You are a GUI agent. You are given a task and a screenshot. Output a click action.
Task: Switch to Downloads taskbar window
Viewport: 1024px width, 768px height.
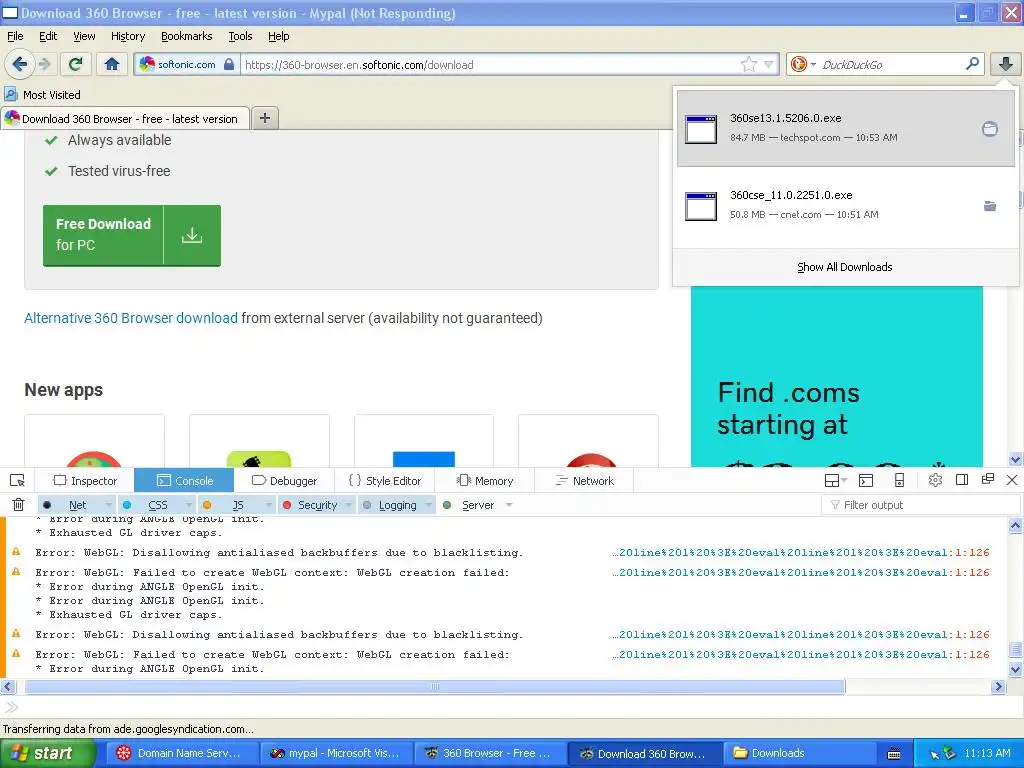coord(801,753)
